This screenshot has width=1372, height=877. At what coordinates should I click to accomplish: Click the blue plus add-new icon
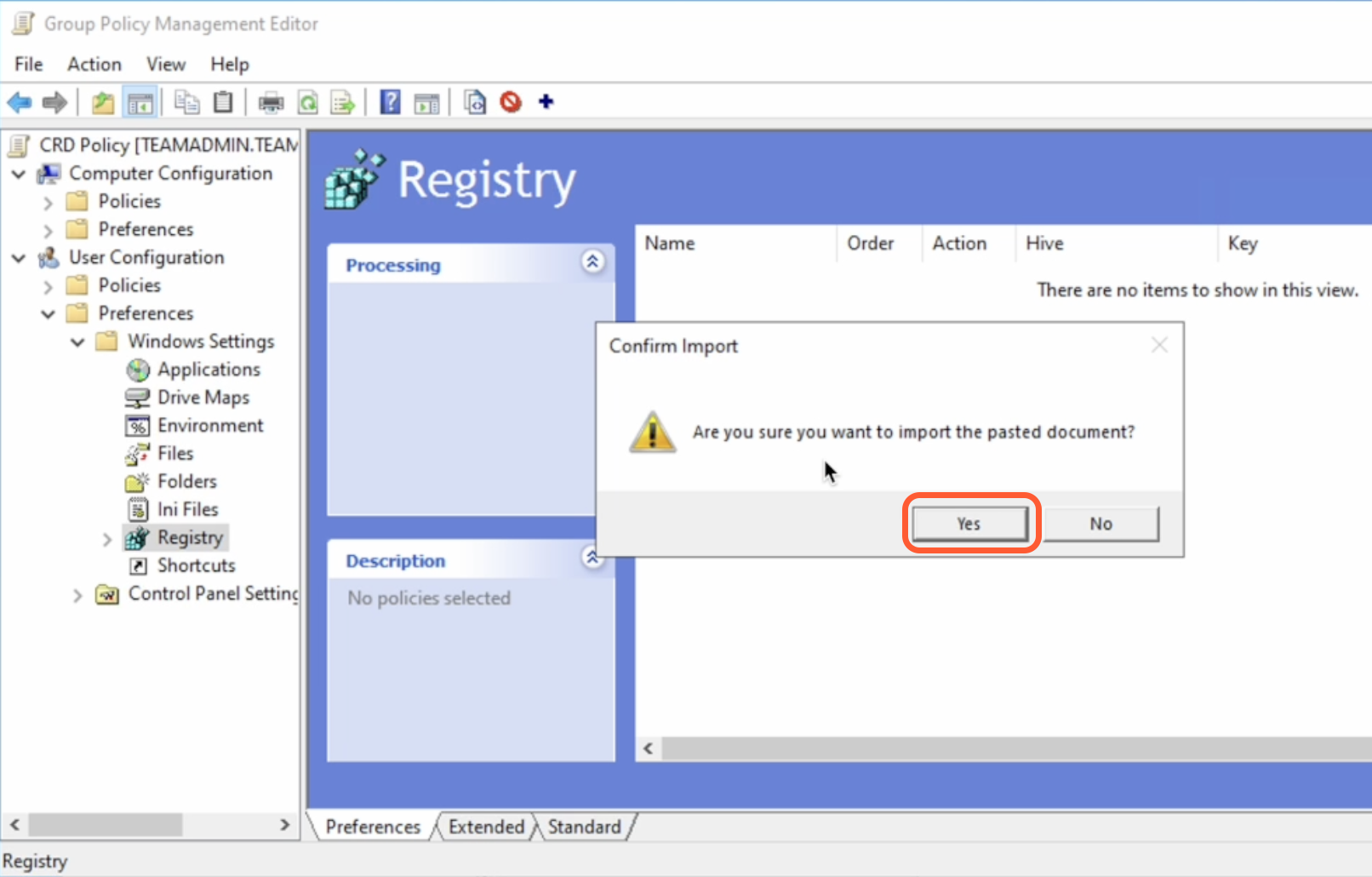[x=546, y=102]
